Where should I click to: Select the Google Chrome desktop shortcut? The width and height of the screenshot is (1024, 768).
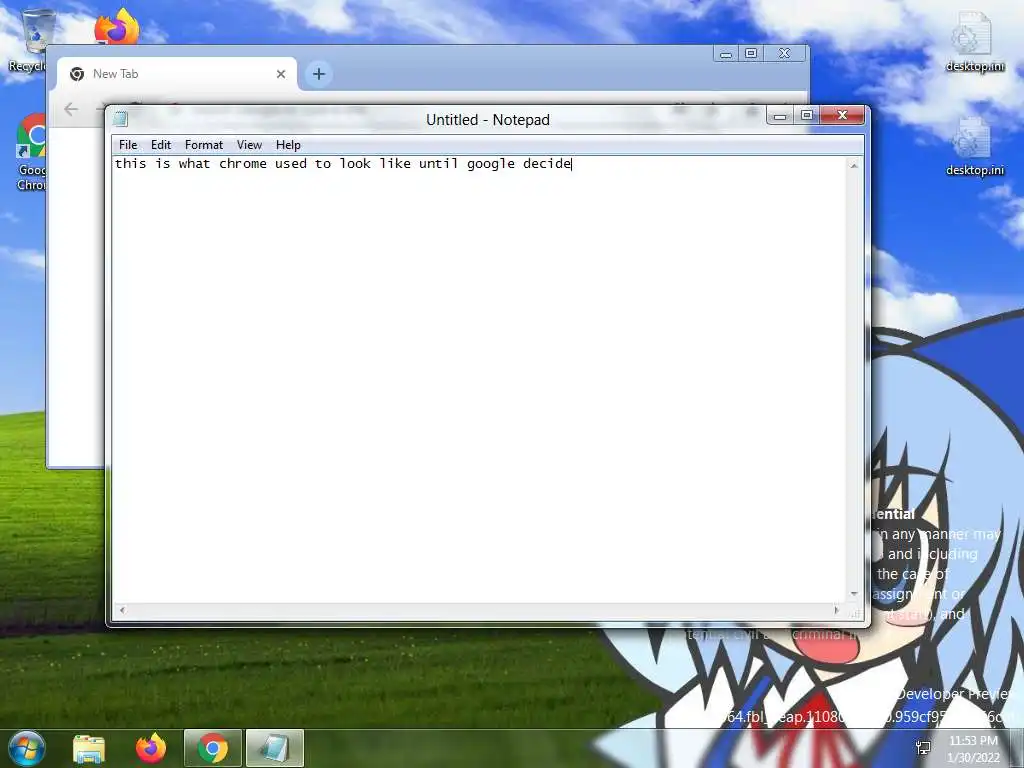tap(29, 153)
